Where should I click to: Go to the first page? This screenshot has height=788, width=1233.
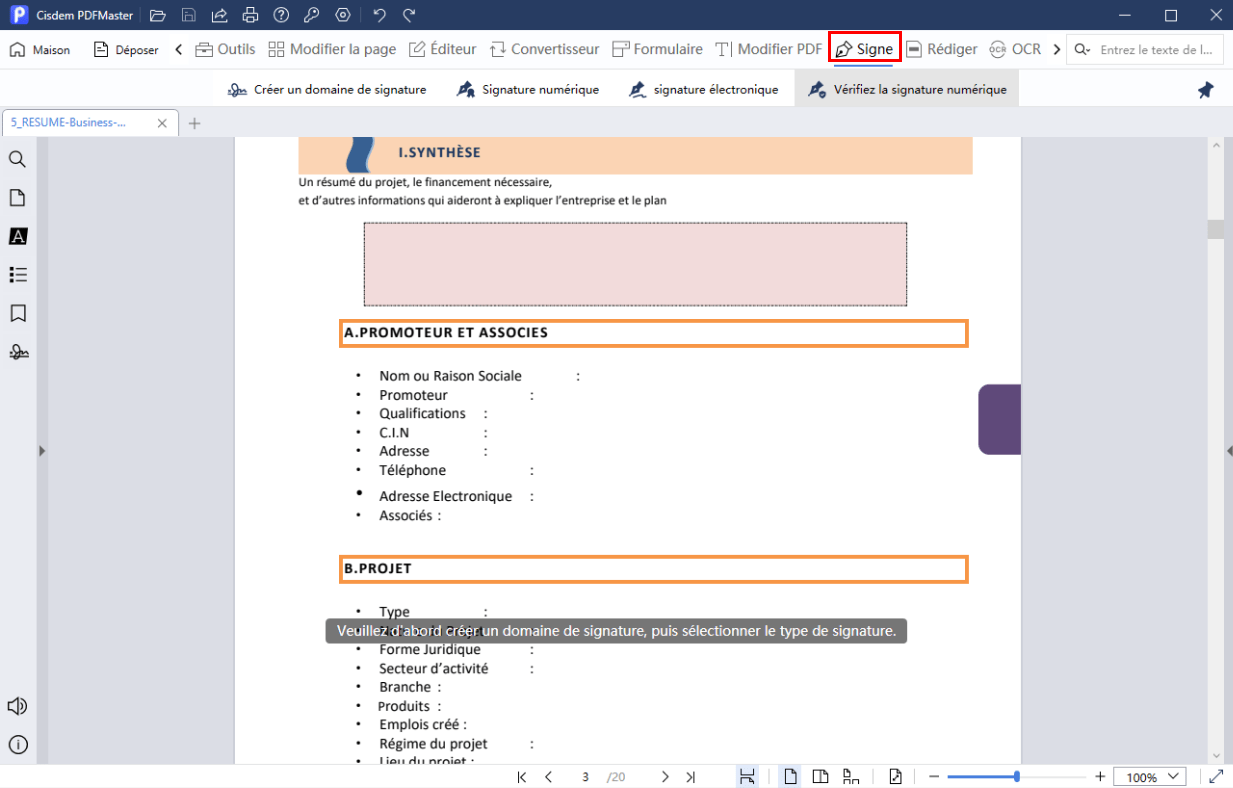pyautogui.click(x=522, y=777)
